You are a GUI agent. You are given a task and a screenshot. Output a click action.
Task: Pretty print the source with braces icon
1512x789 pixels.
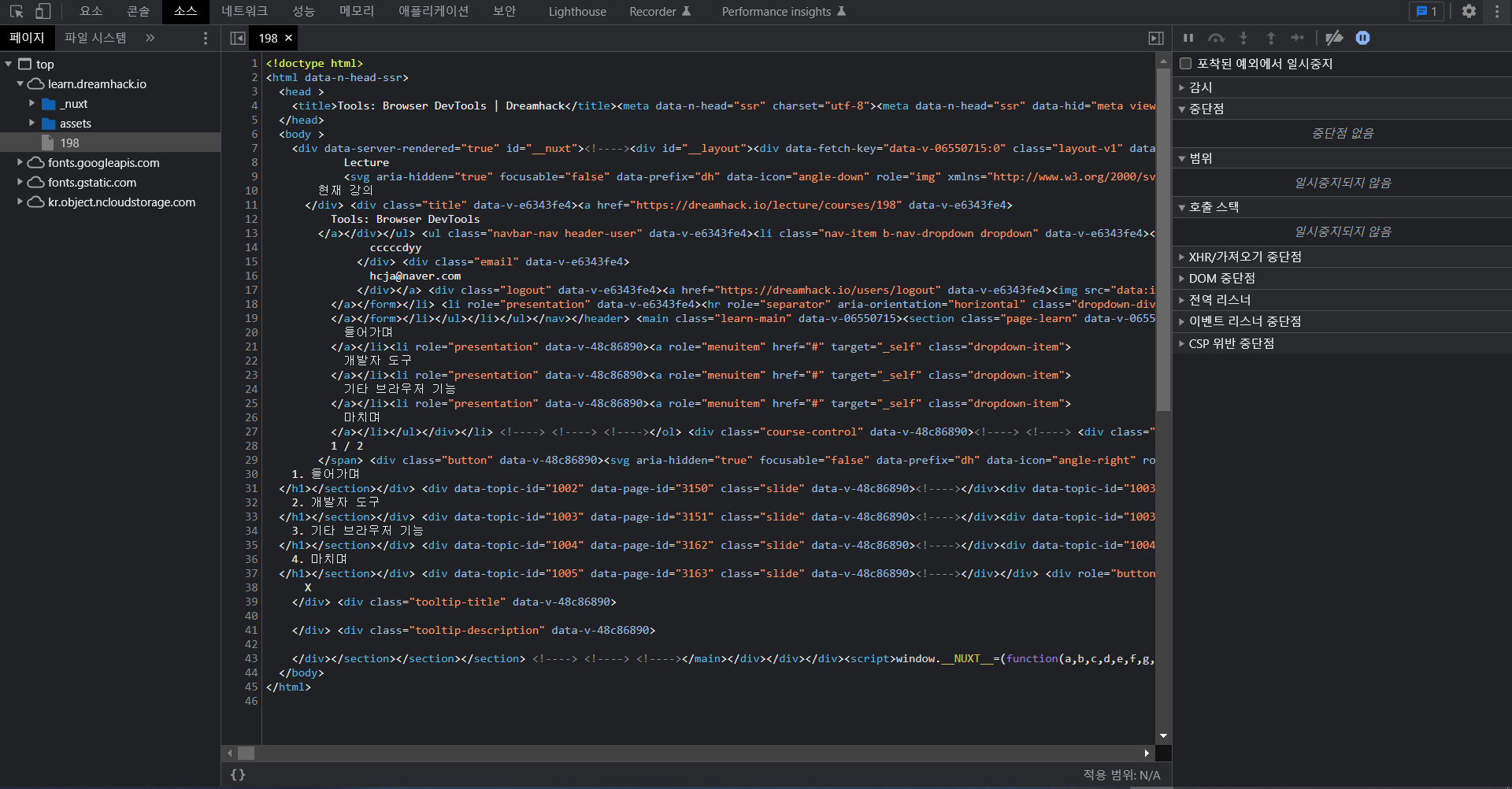pyautogui.click(x=238, y=775)
